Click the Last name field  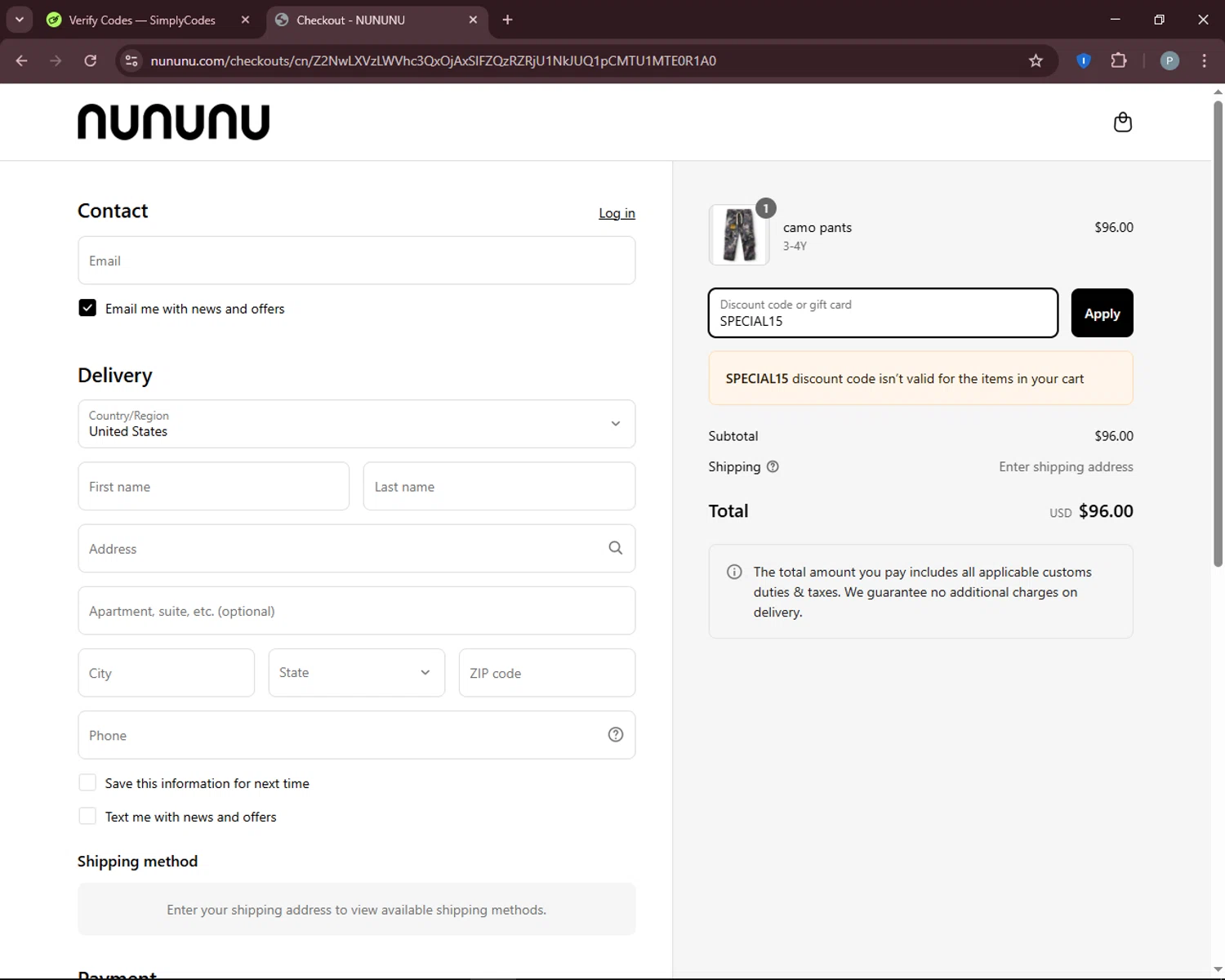click(x=499, y=487)
